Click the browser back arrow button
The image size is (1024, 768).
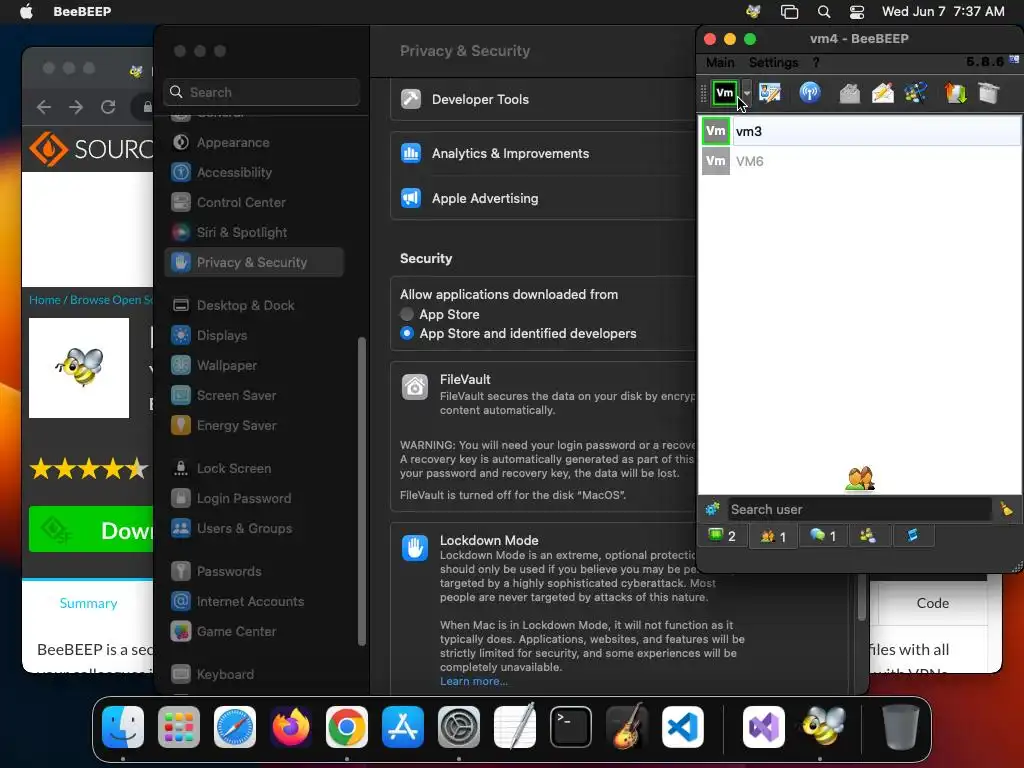click(x=44, y=106)
